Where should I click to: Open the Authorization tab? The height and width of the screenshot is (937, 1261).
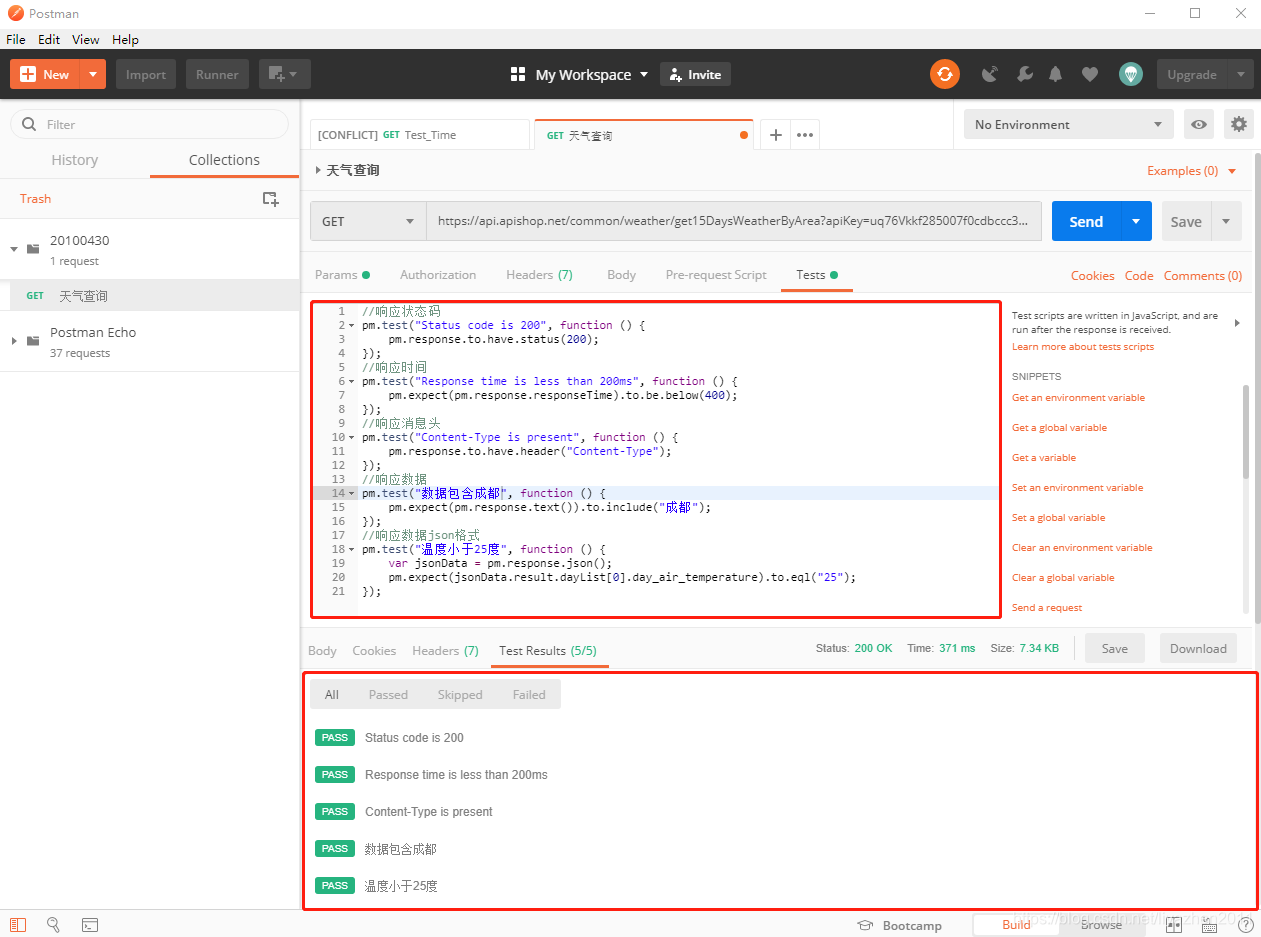[438, 275]
